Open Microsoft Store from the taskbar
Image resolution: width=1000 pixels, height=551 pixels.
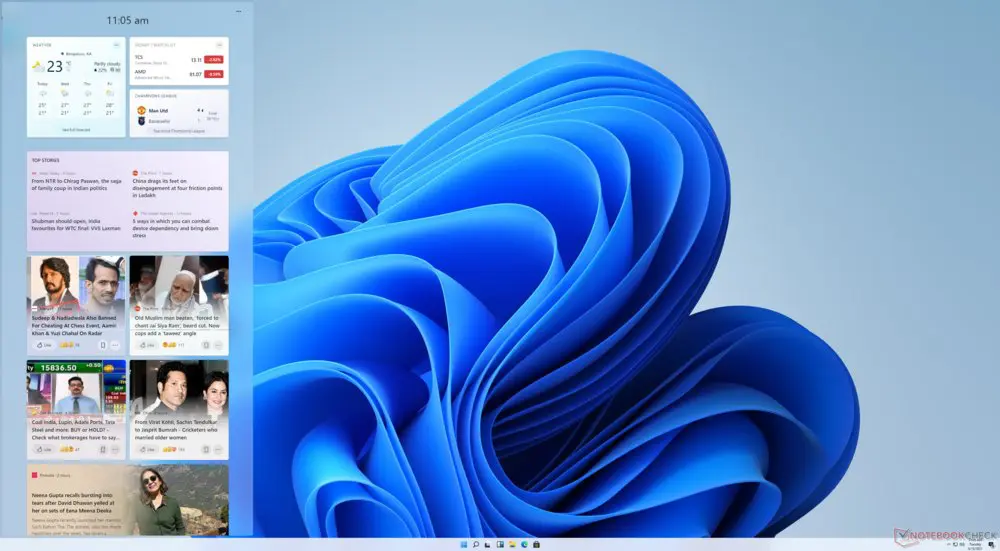pyautogui.click(x=537, y=544)
